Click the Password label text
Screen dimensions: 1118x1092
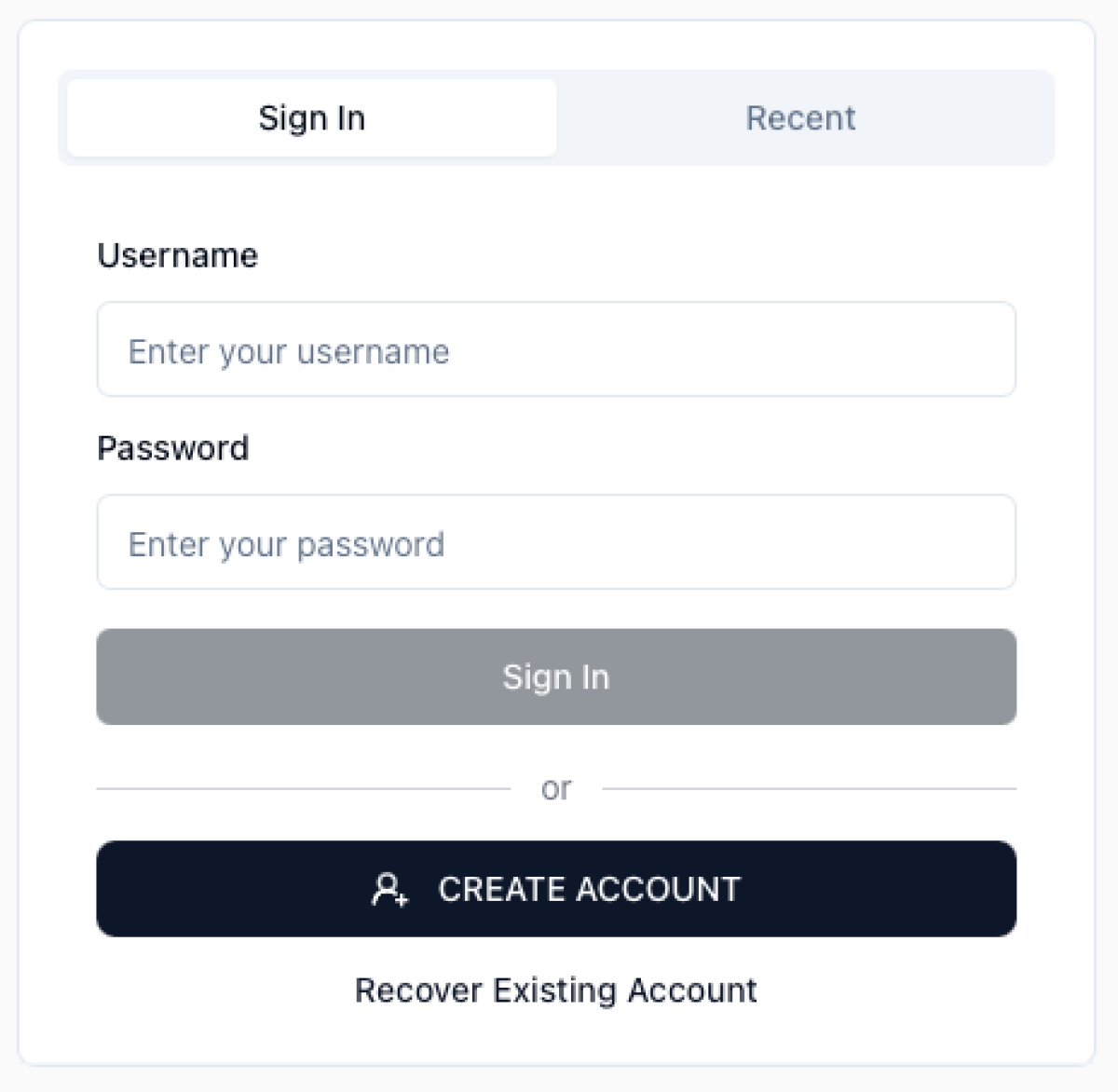[x=173, y=448]
